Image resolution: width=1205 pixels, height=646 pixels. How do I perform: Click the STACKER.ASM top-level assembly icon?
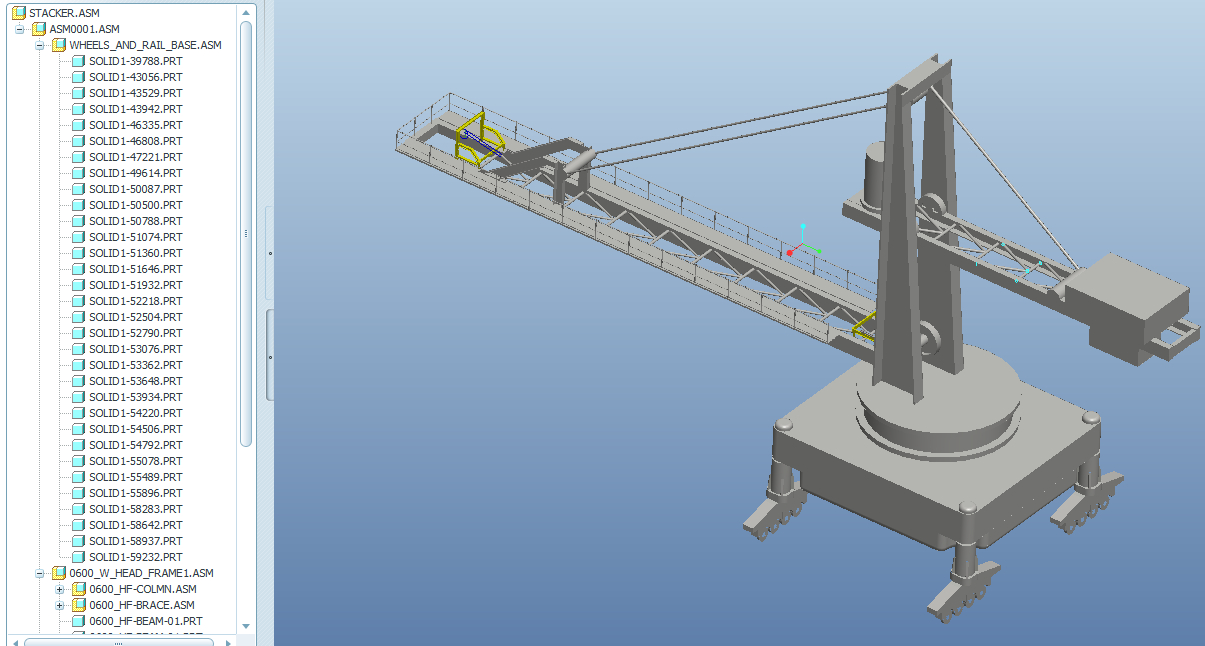[x=19, y=13]
